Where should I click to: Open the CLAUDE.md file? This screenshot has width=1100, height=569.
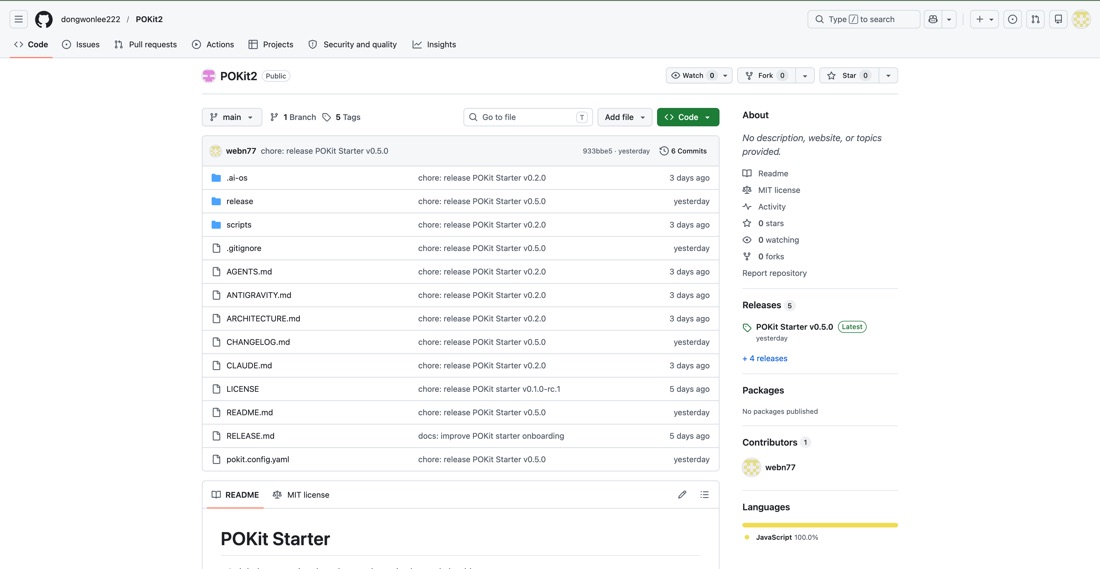249,366
